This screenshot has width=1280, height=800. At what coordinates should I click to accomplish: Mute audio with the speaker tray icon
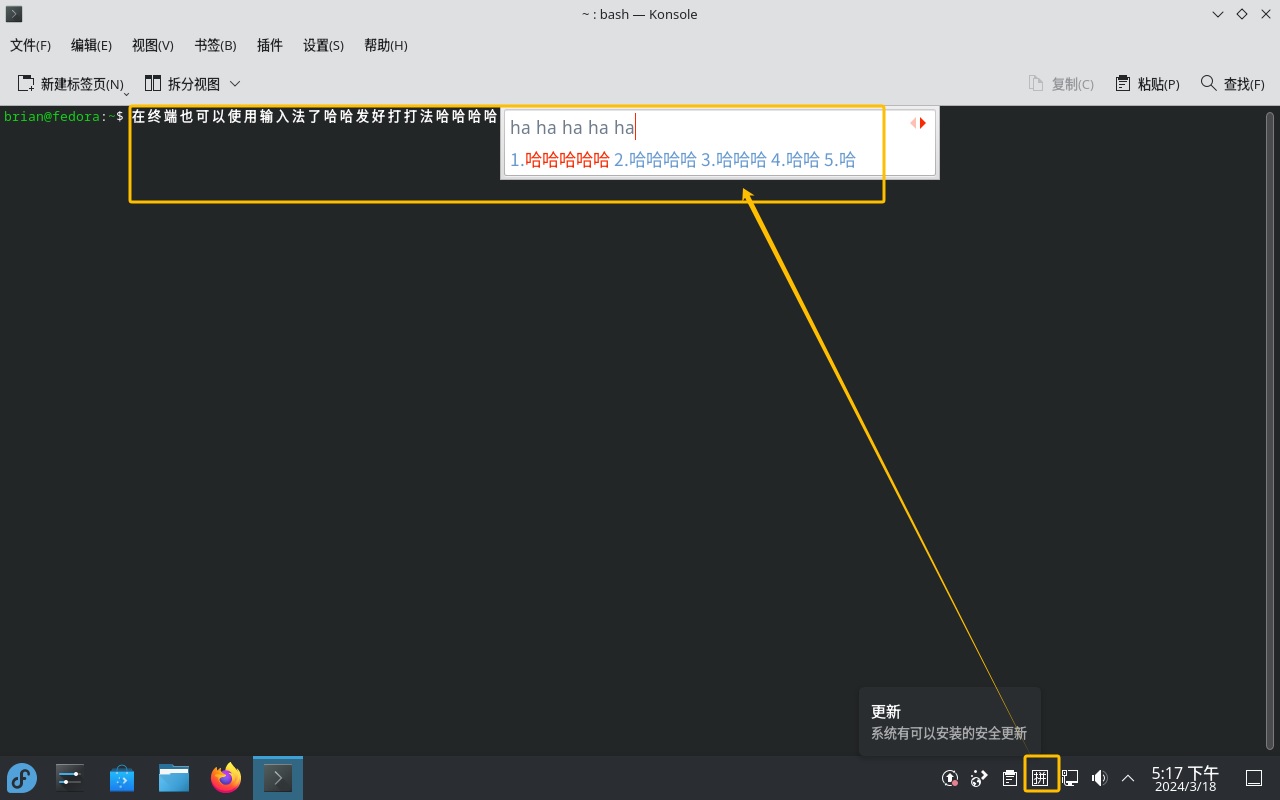pyautogui.click(x=1099, y=777)
